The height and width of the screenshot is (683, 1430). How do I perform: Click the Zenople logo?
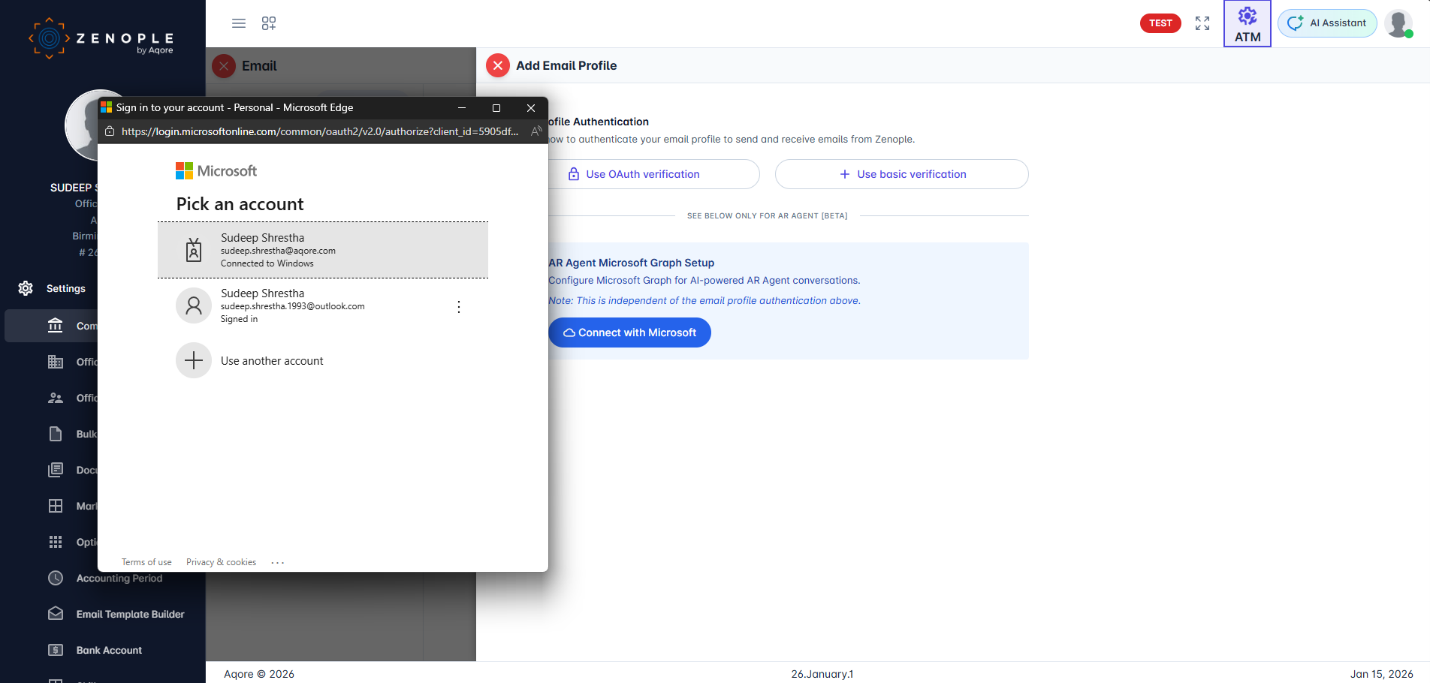[x=100, y=39]
